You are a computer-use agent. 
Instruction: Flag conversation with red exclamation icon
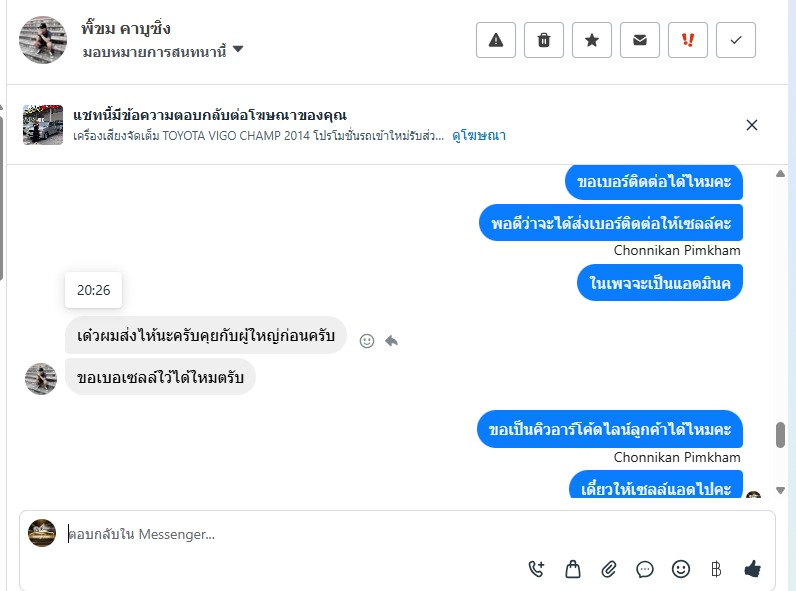tap(688, 40)
